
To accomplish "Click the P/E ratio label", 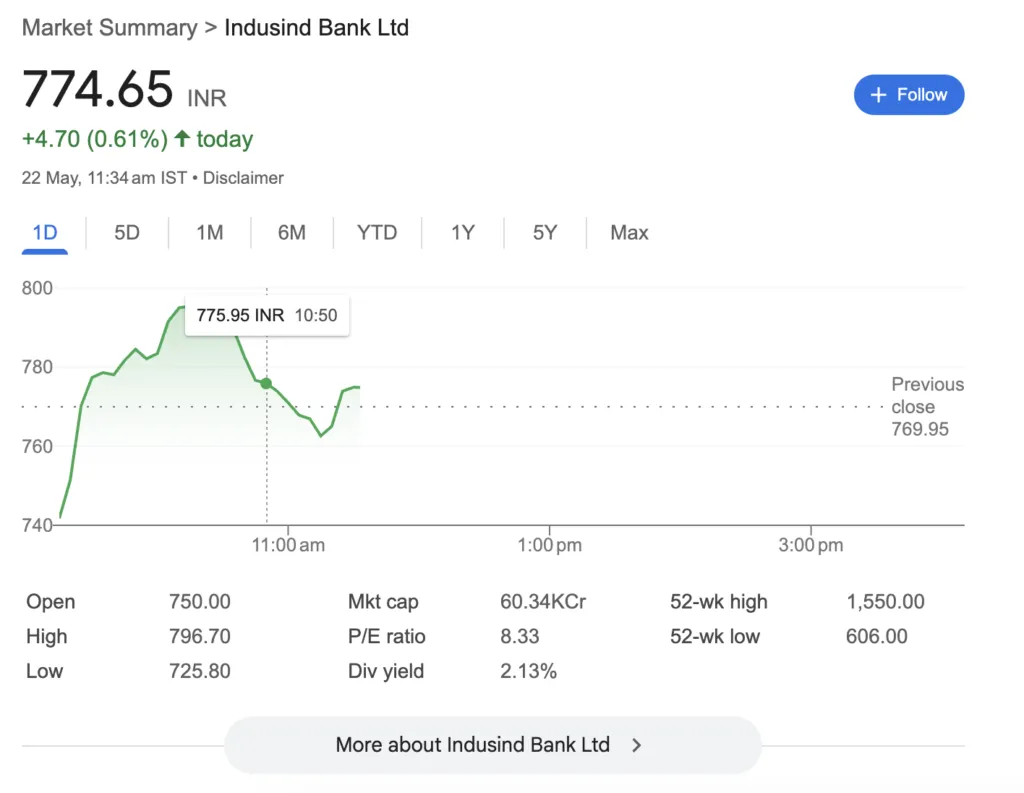I will coord(386,636).
